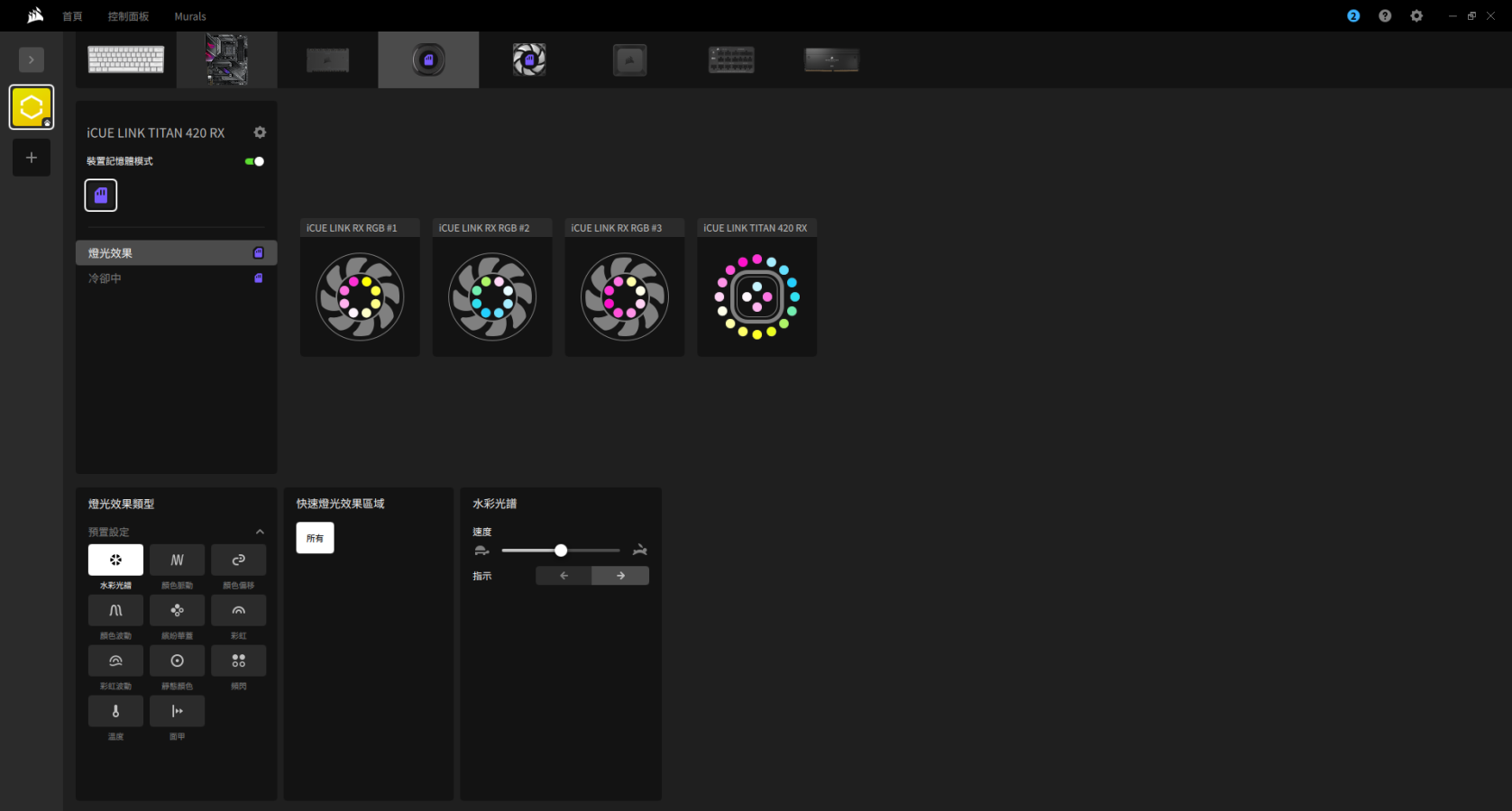Apply the 彩虹 lighting effect
Image resolution: width=1512 pixels, height=811 pixels.
(238, 611)
